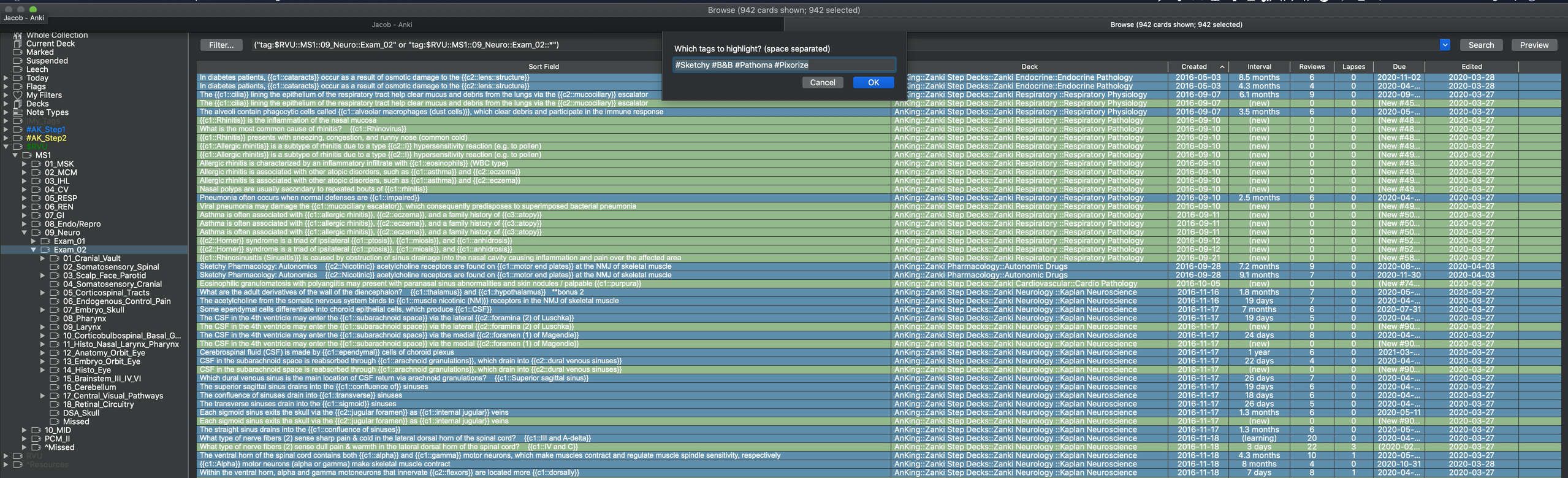
Task: Expand the 02_MCM tag branch
Action: [25, 173]
